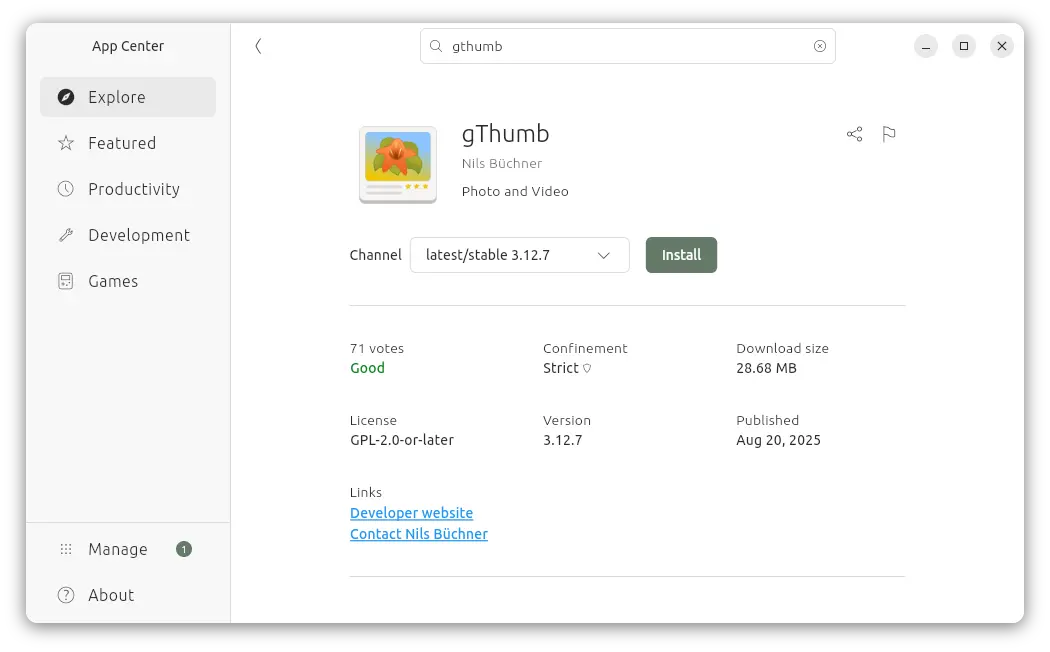Click the Development wrench icon

66,235
